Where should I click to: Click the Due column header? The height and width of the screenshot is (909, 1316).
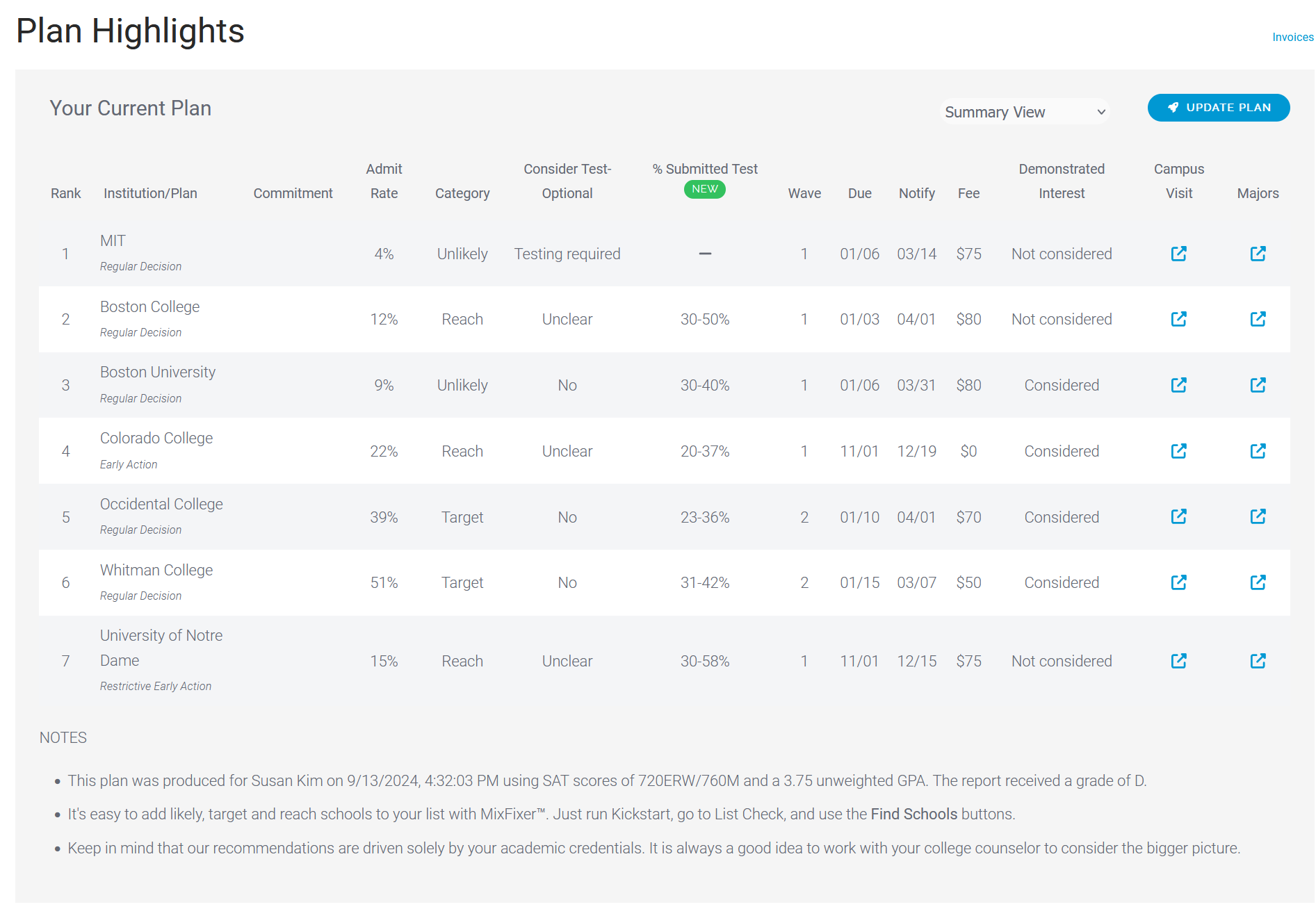(x=859, y=193)
